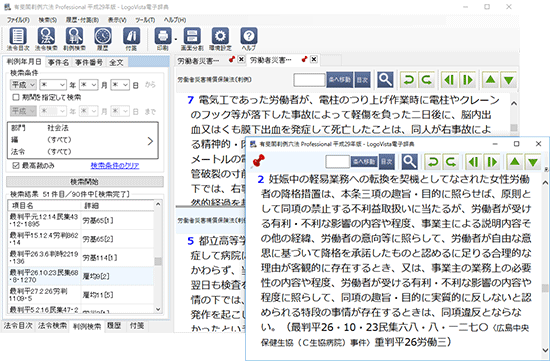Click 条へ移動 in the popup window

[364, 162]
